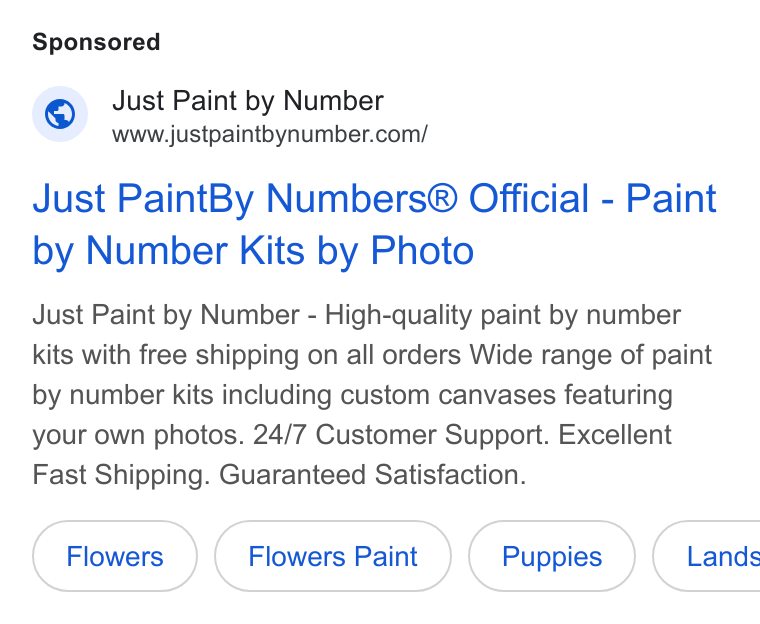This screenshot has width=760, height=624.
Task: Click the circular light-blue background of the favicon
Action: (x=60, y=114)
